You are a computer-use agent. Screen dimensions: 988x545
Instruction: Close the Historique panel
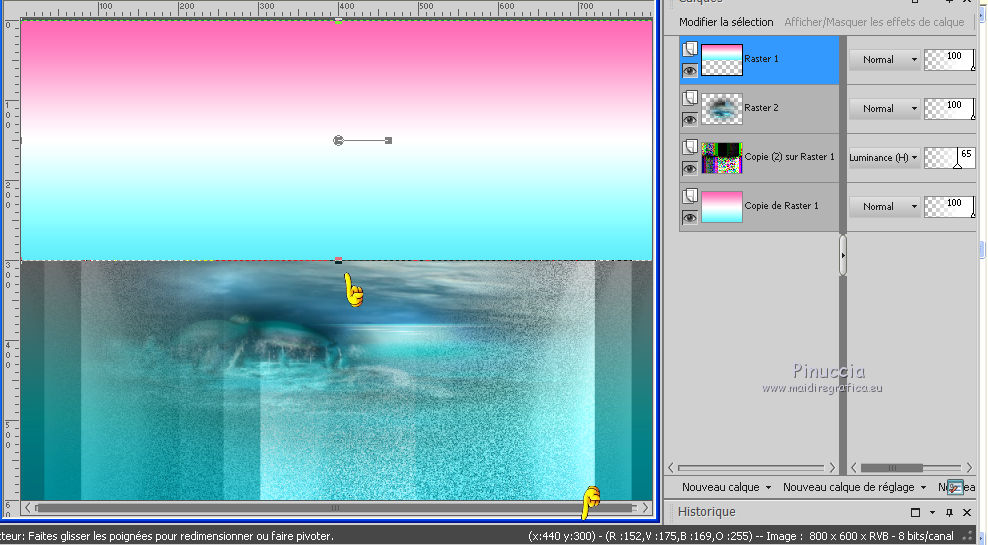pyautogui.click(x=967, y=512)
